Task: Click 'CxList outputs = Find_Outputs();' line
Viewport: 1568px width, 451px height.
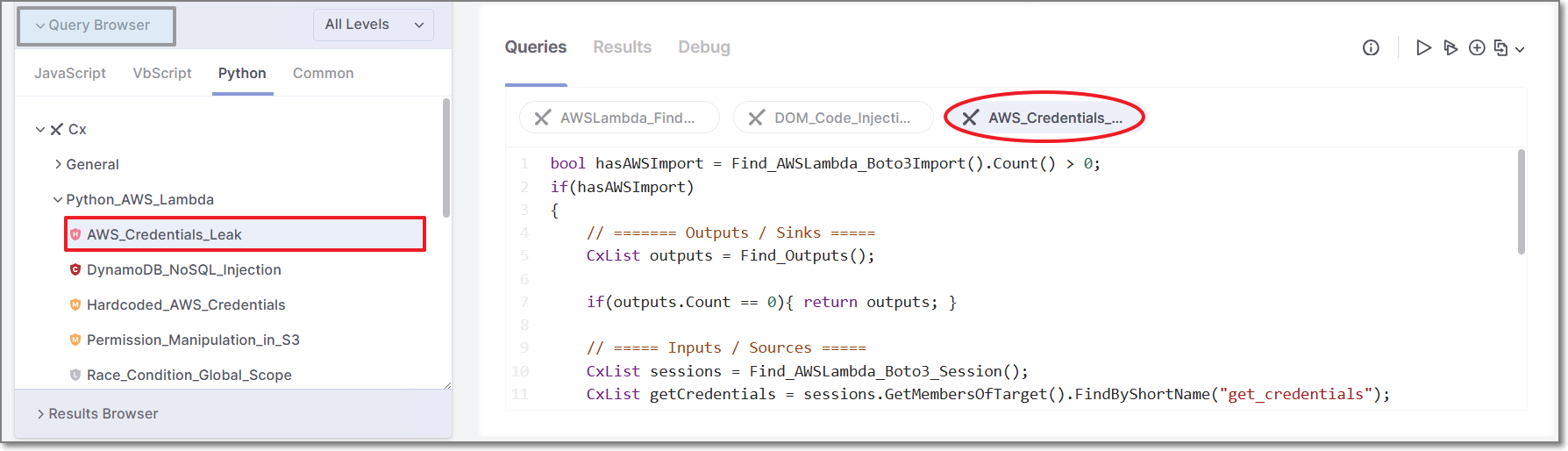Action: tap(731, 255)
